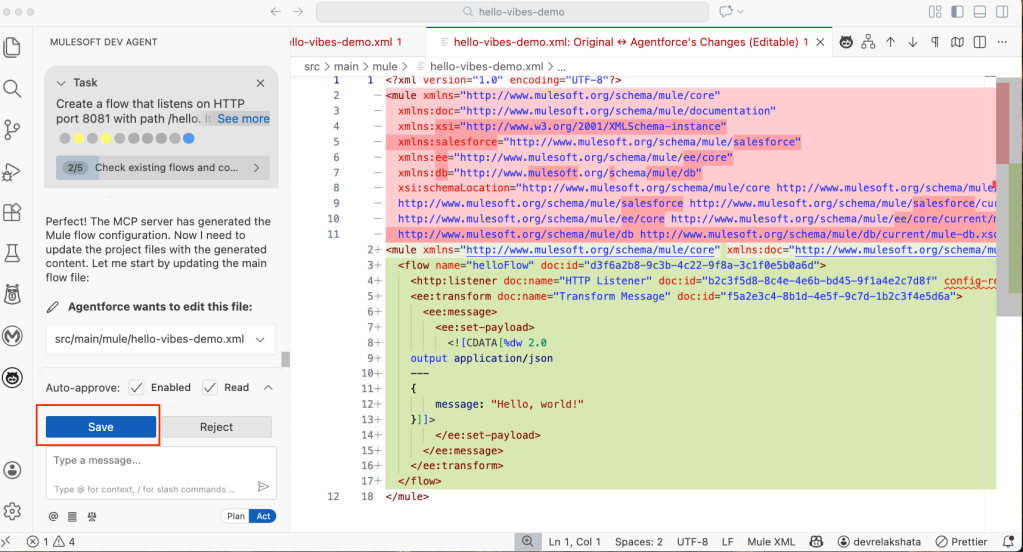Click the flow graph view icon
This screenshot has height=552, width=1023.
pos(868,42)
